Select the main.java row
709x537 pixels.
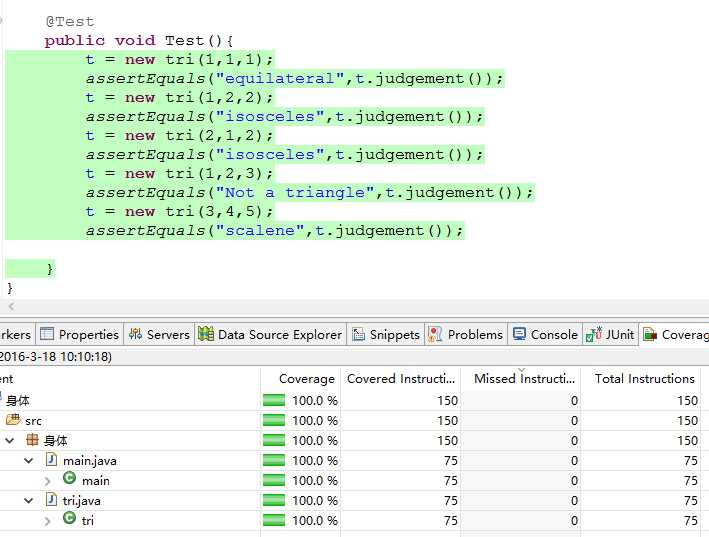pyautogui.click(x=350, y=460)
